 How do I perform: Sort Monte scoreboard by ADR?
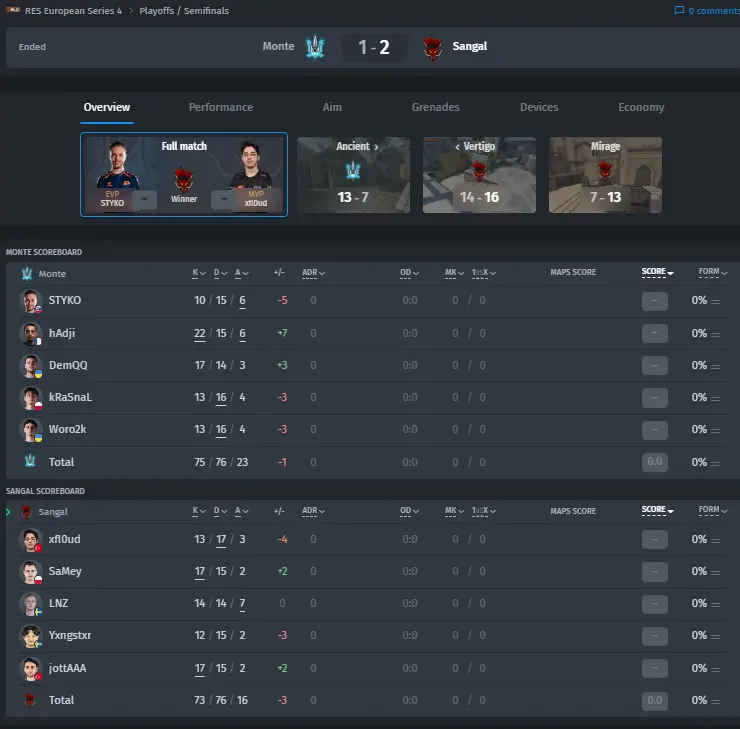click(313, 273)
